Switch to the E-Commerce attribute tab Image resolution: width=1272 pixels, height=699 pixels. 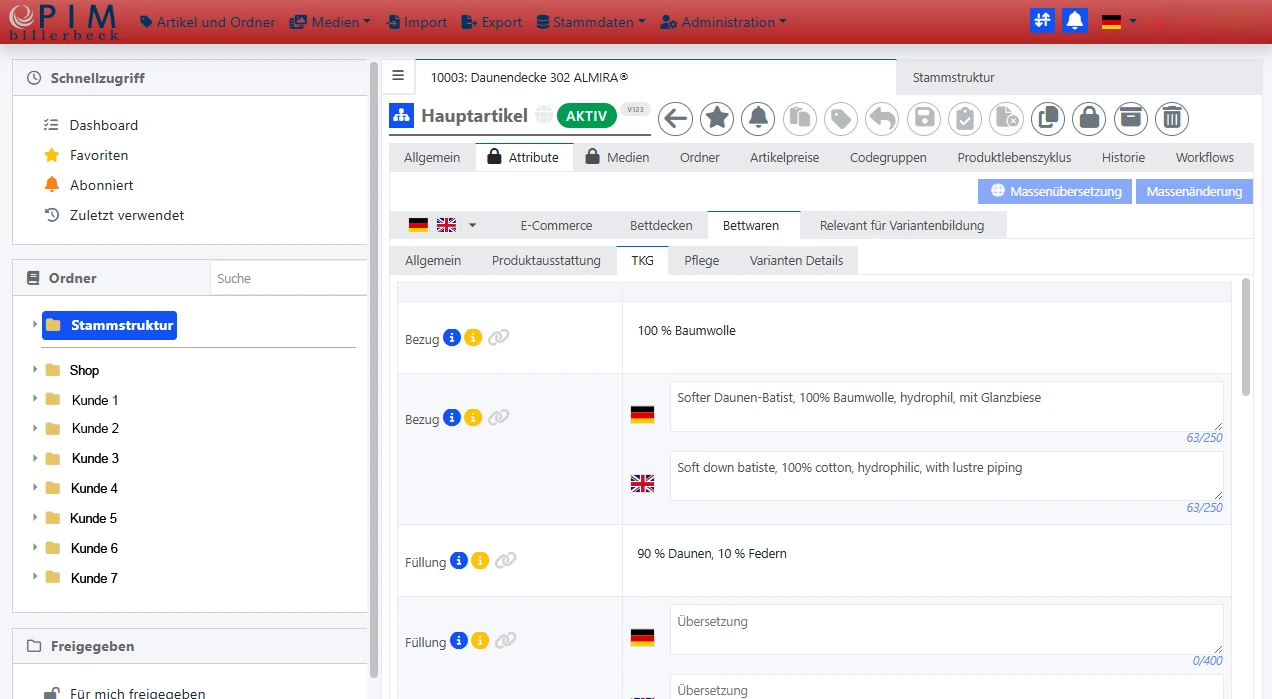coord(556,225)
